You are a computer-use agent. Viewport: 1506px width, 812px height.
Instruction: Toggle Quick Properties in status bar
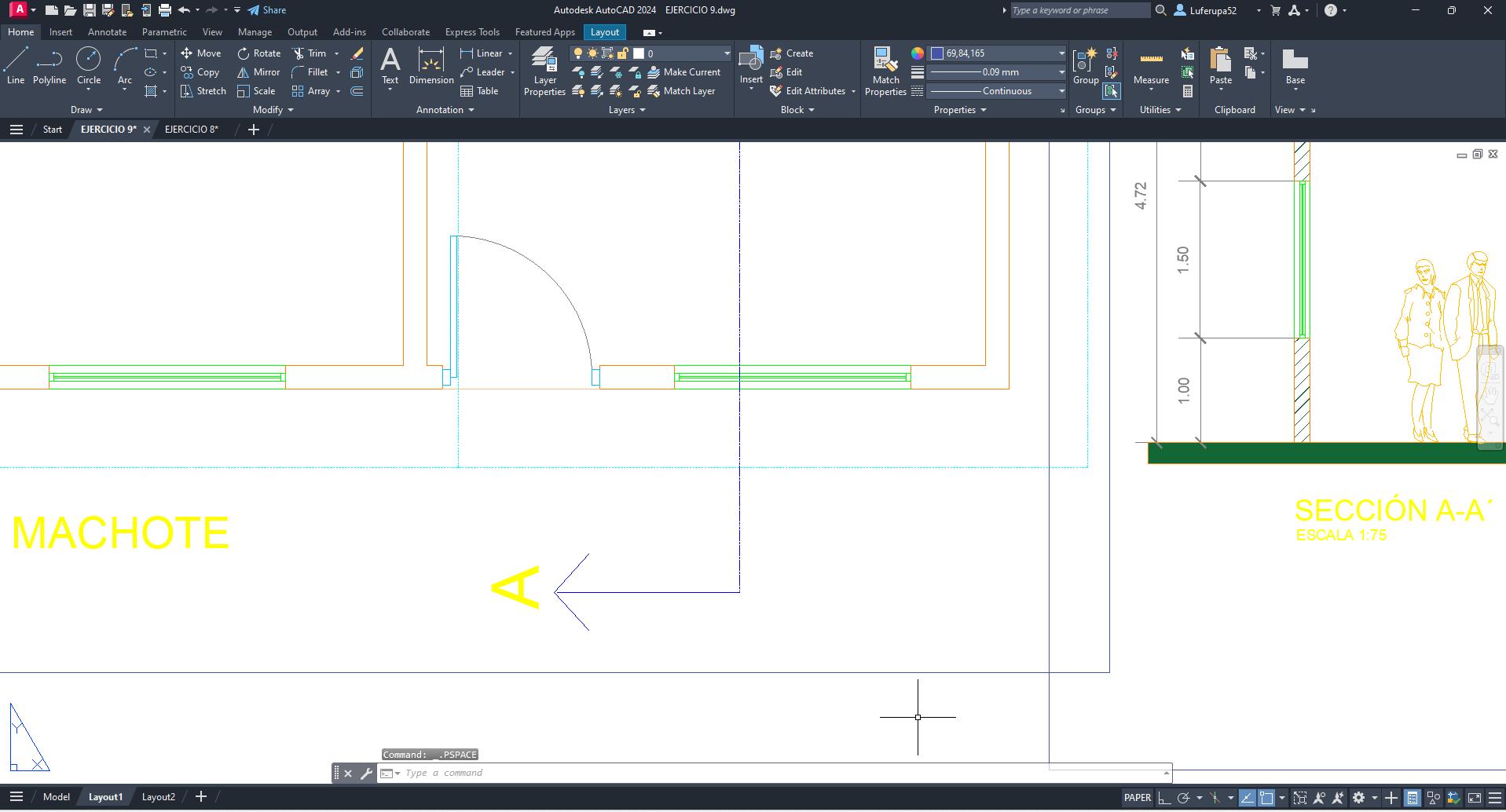pos(1413,798)
